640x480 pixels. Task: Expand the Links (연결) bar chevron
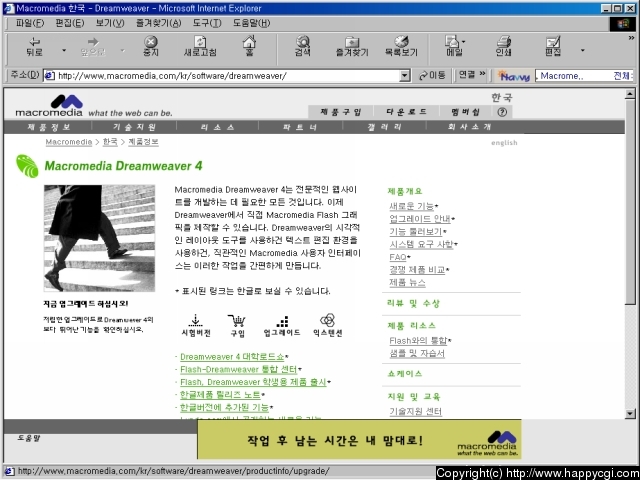click(482, 74)
